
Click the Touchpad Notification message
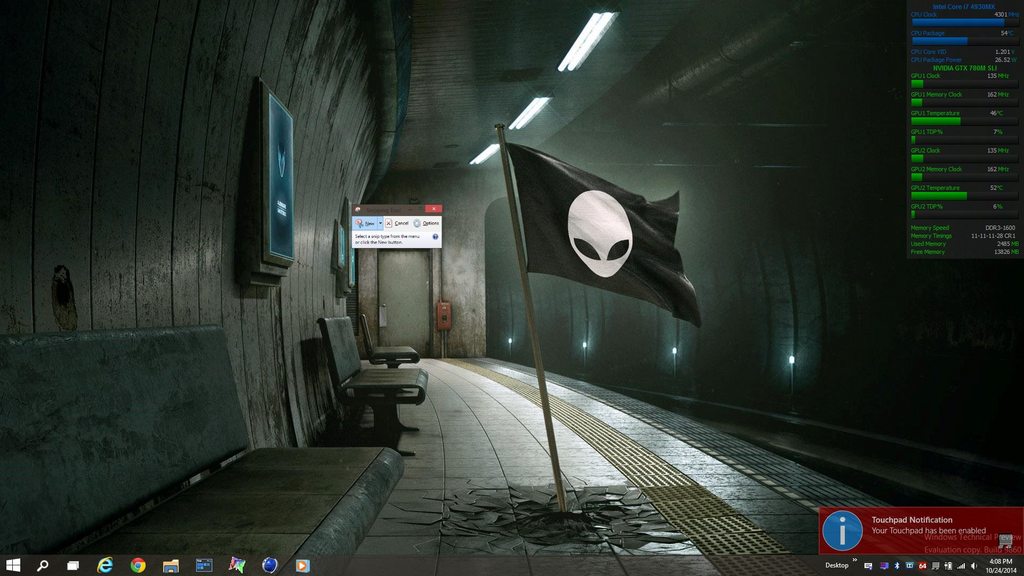(x=929, y=530)
